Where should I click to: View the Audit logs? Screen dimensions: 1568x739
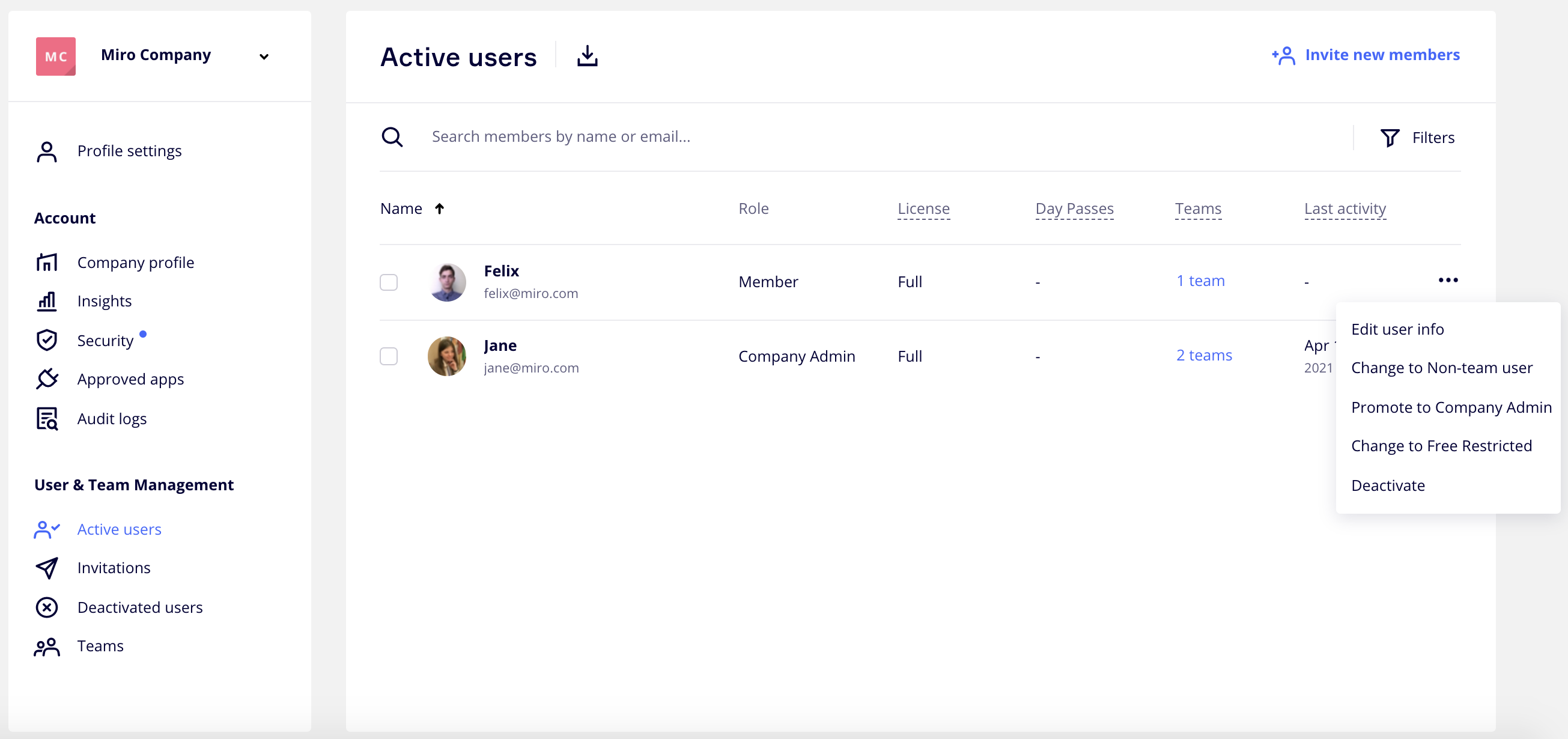point(111,418)
